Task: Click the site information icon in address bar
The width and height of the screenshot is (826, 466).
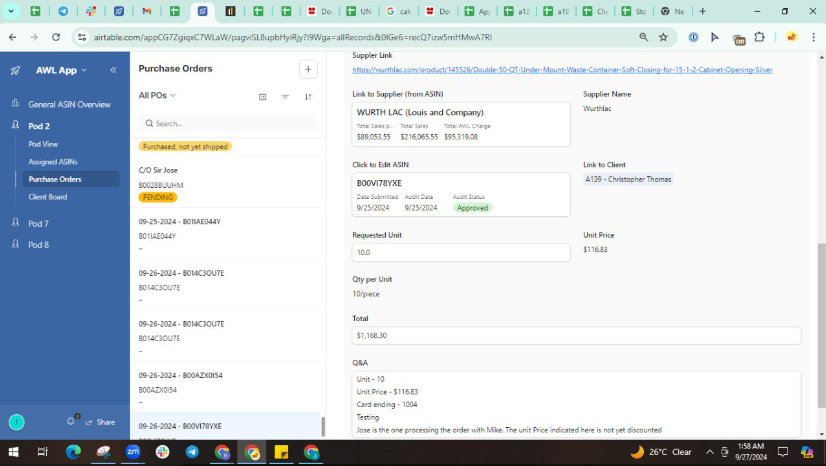Action: pyautogui.click(x=82, y=37)
